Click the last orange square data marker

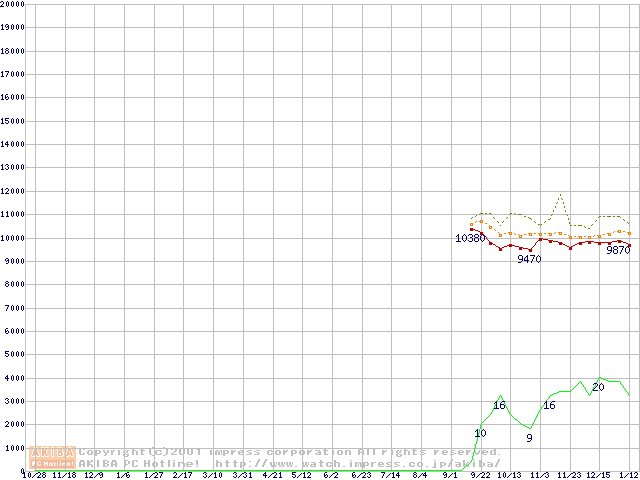tap(629, 233)
